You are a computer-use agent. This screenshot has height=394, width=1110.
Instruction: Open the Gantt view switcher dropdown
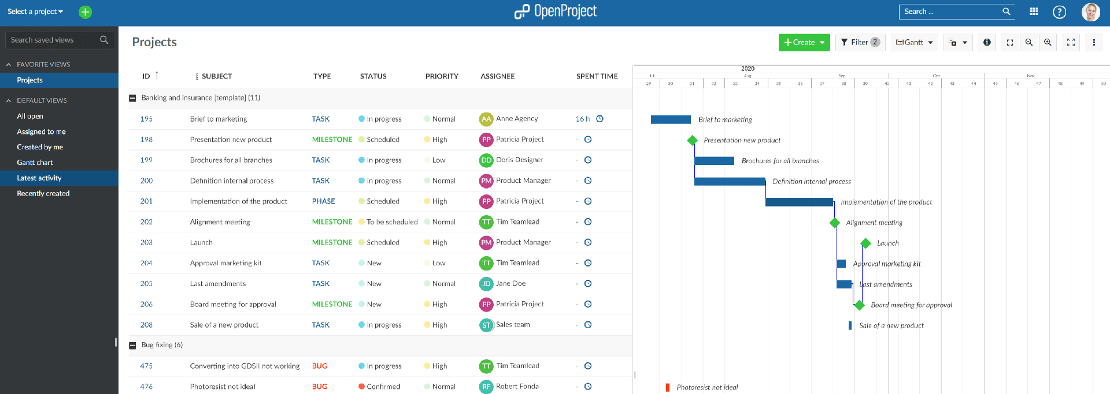915,42
